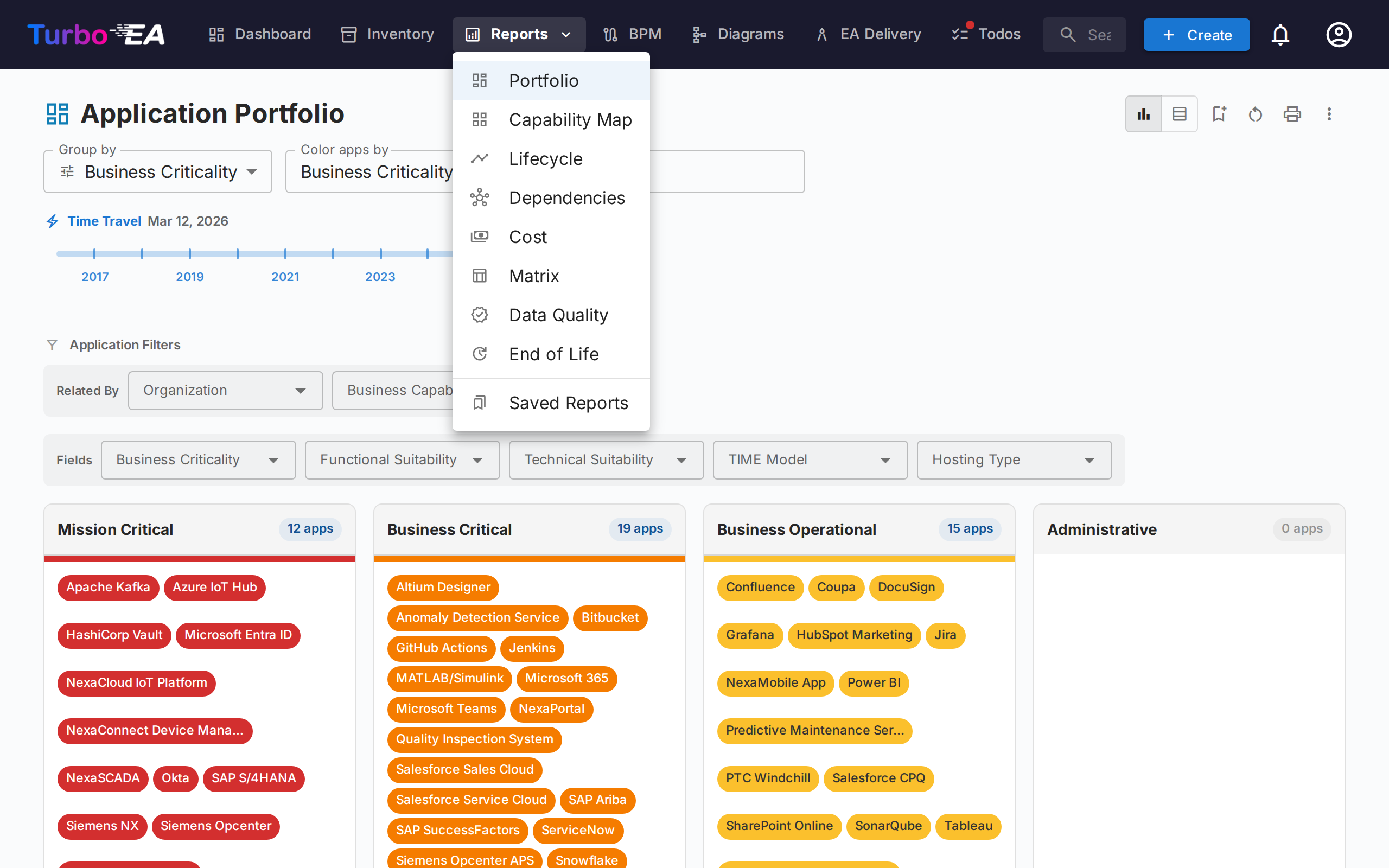This screenshot has width=1389, height=868.
Task: Open the user account avatar menu
Action: [x=1339, y=34]
